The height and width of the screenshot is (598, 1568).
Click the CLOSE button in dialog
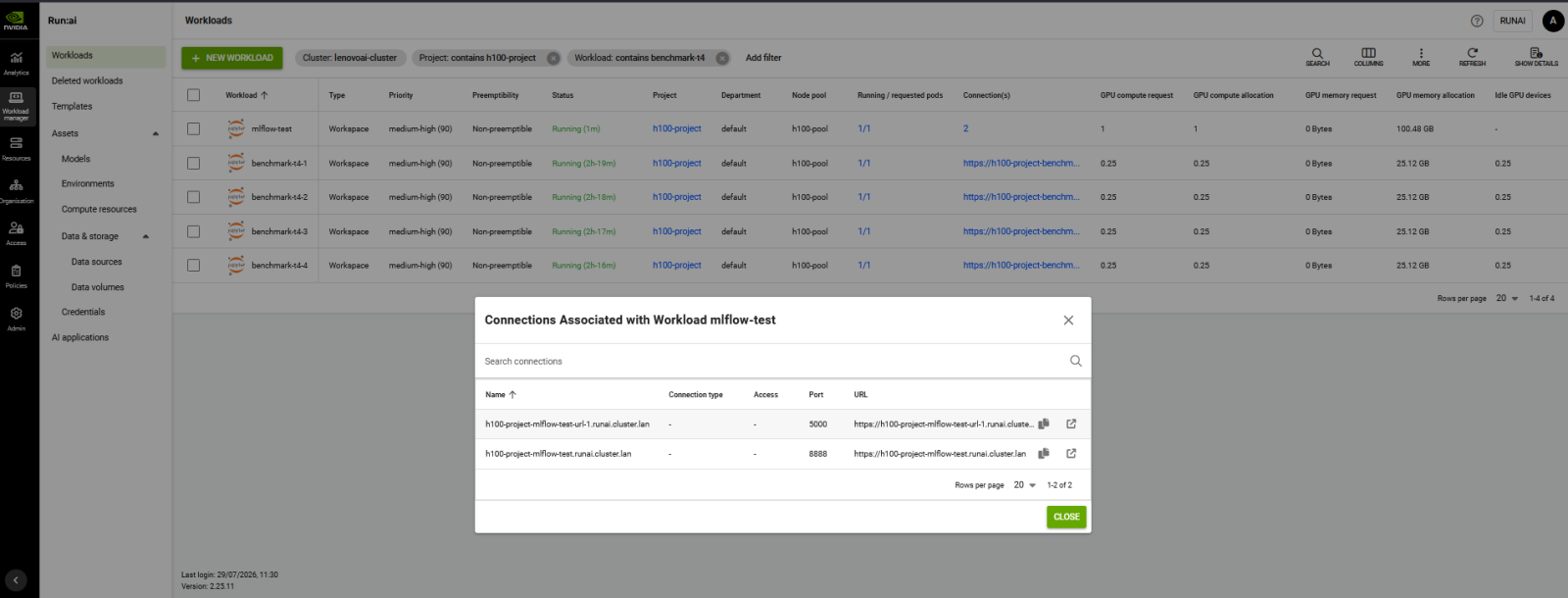pyautogui.click(x=1066, y=517)
